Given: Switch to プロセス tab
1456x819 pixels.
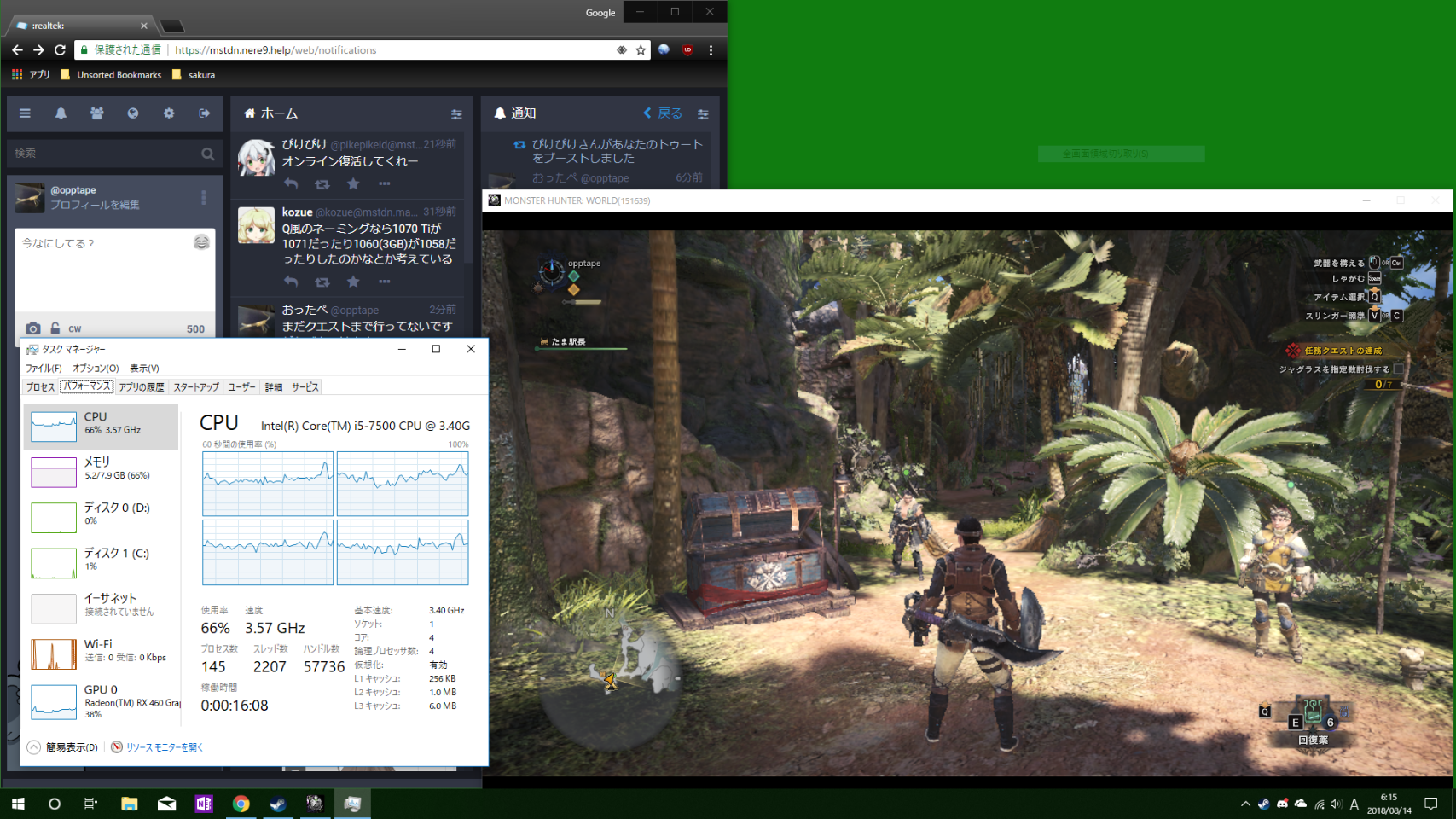Looking at the screenshot, I should (x=40, y=387).
